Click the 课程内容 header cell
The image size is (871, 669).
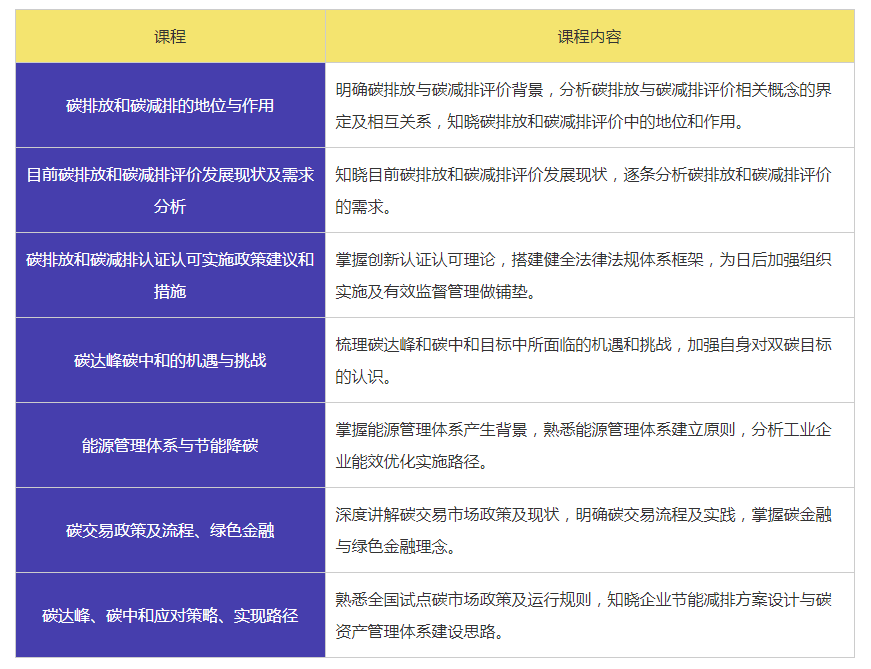[x=594, y=35]
